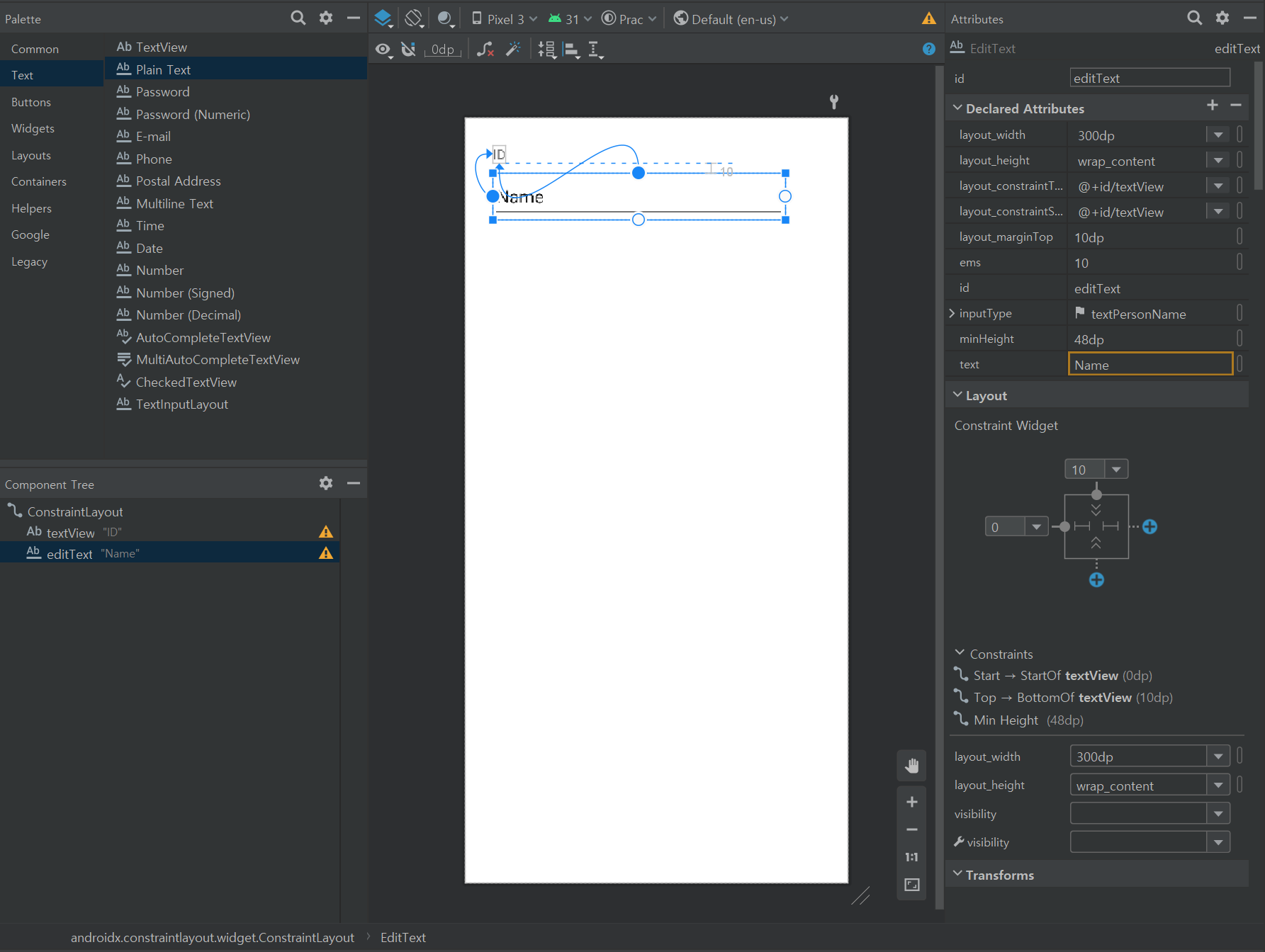The image size is (1265, 952).
Task: Add right constraint plus in Constraint Widget
Action: click(x=1149, y=527)
